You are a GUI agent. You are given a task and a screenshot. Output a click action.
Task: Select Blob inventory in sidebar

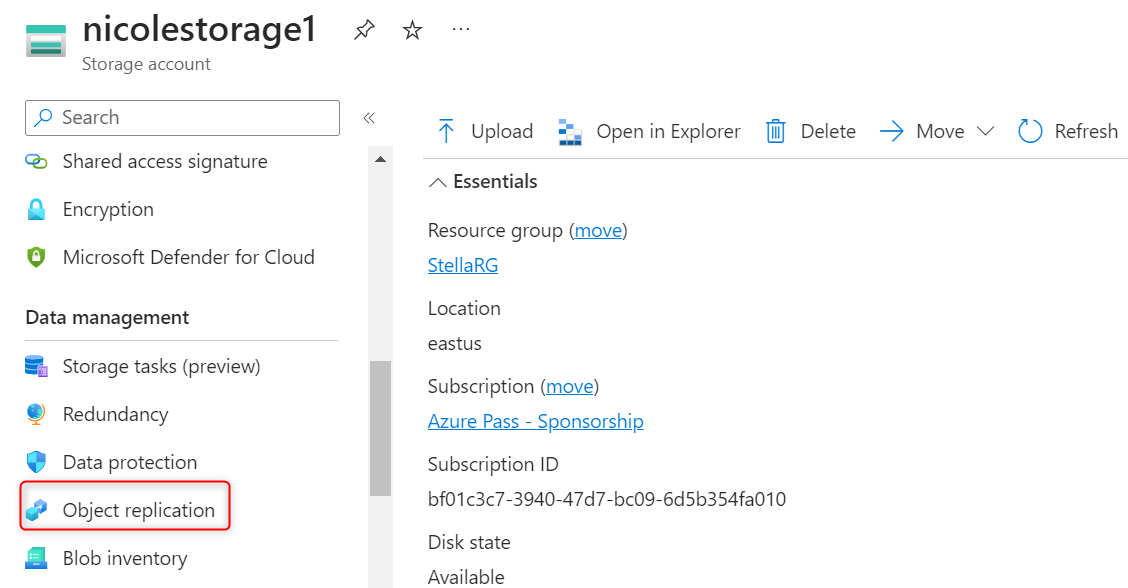[124, 558]
